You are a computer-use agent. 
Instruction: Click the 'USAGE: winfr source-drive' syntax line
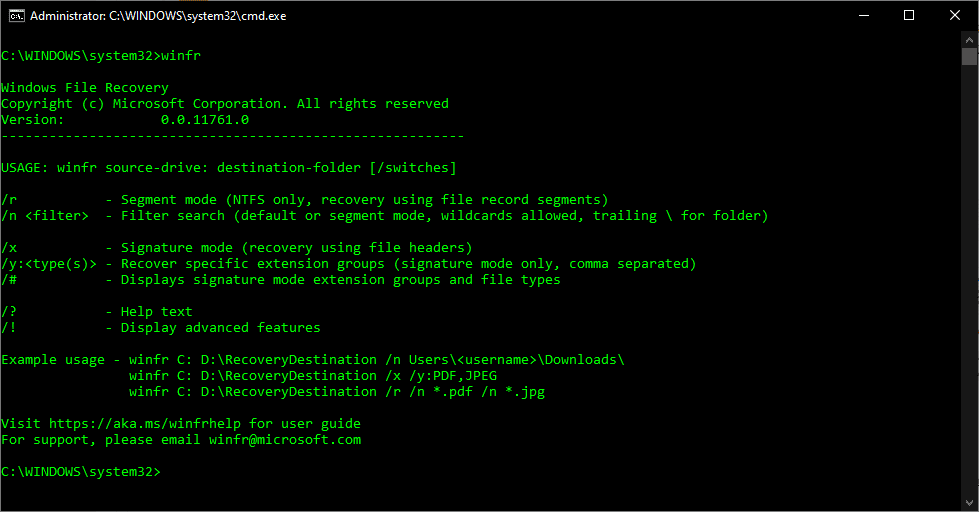click(229, 168)
